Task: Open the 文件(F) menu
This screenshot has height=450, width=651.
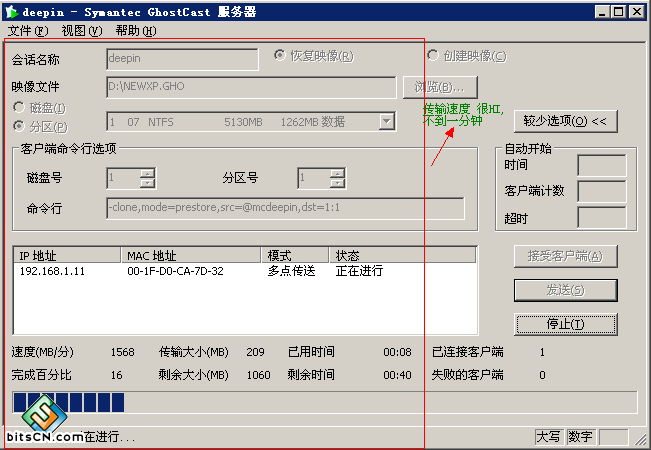Action: click(x=28, y=31)
